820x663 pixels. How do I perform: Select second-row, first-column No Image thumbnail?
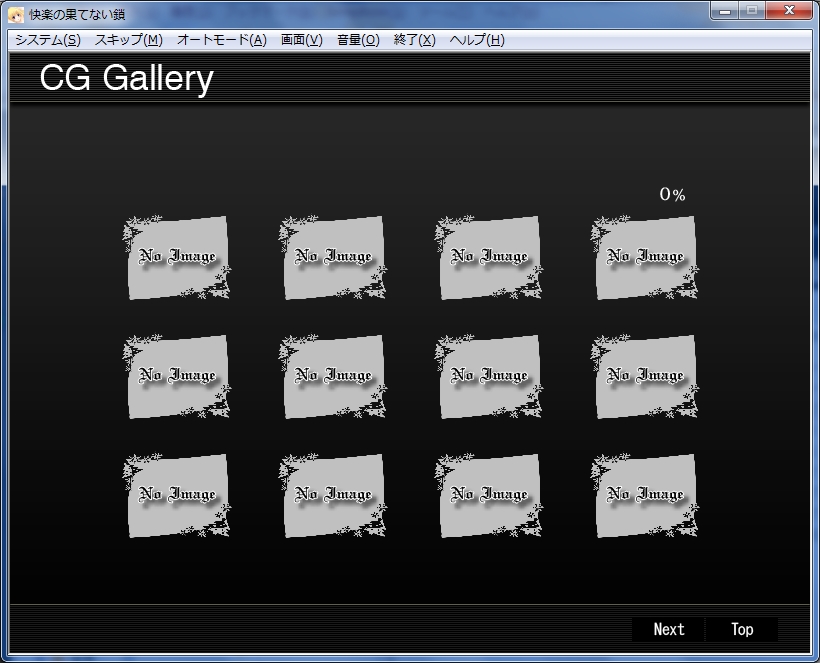[177, 376]
